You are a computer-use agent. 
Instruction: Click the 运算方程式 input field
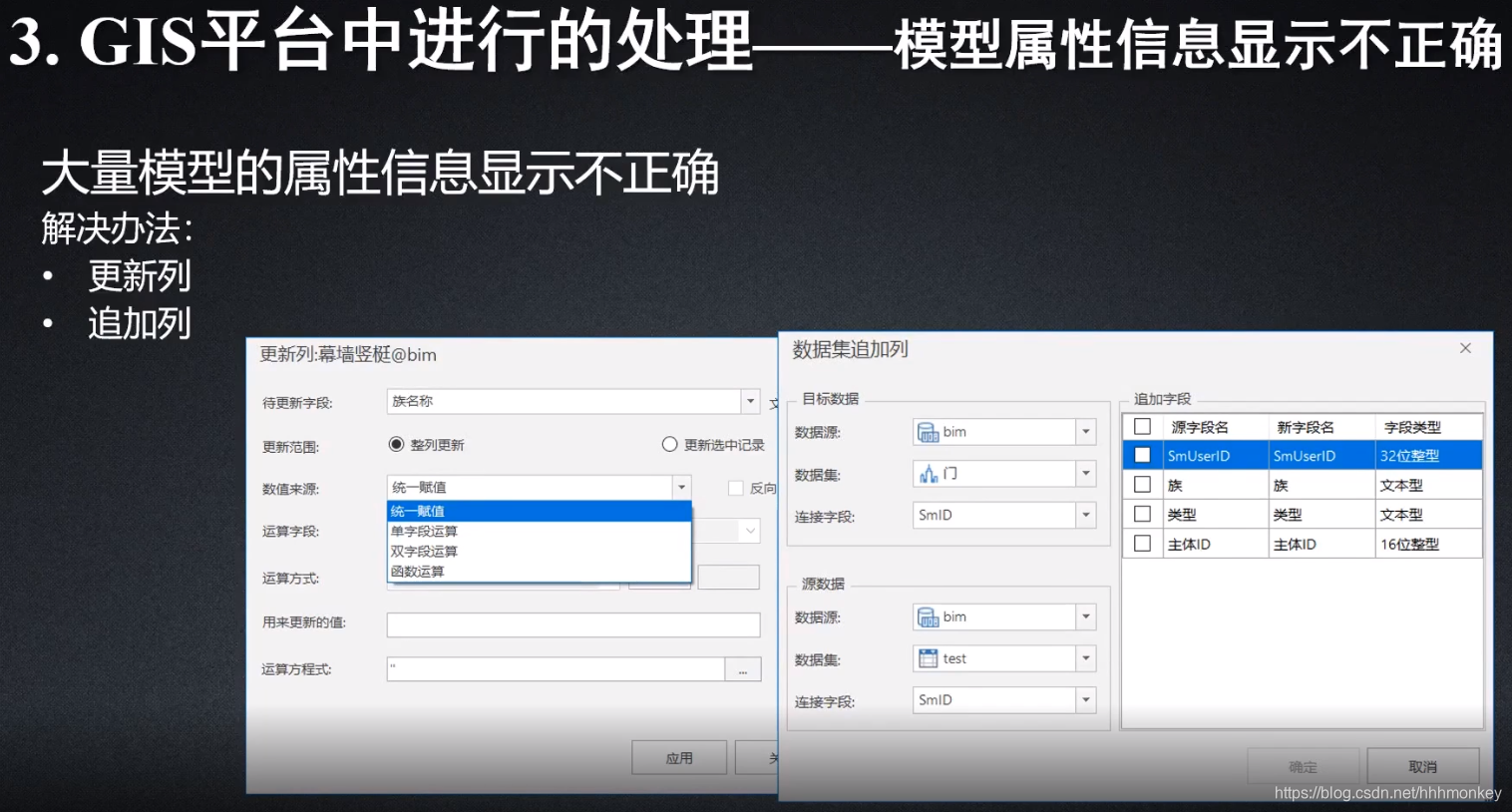coord(556,669)
